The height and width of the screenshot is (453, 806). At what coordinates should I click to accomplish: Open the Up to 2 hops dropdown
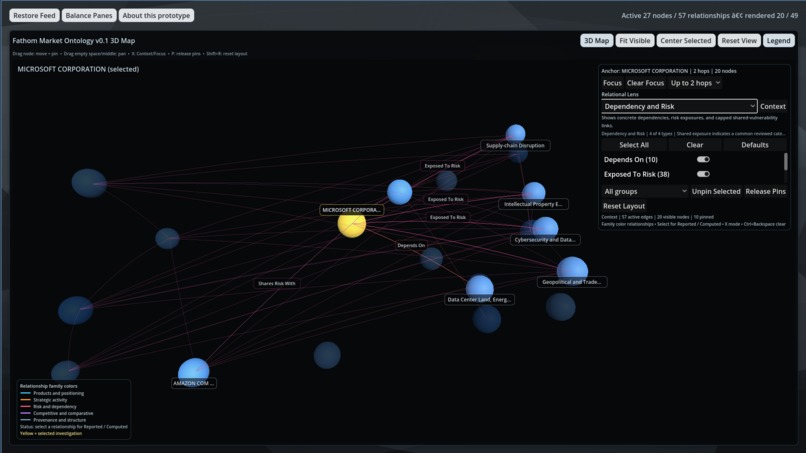click(695, 83)
